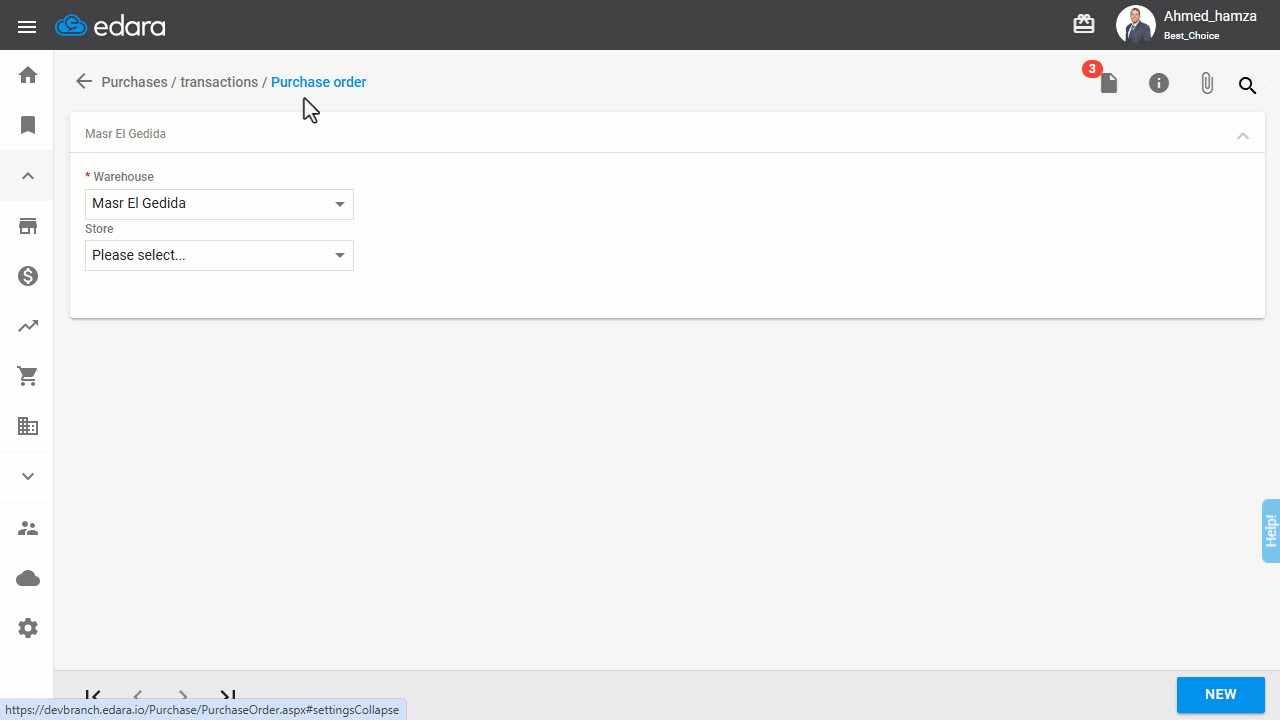Open the shopping cart module icon
1280x720 pixels.
point(28,376)
